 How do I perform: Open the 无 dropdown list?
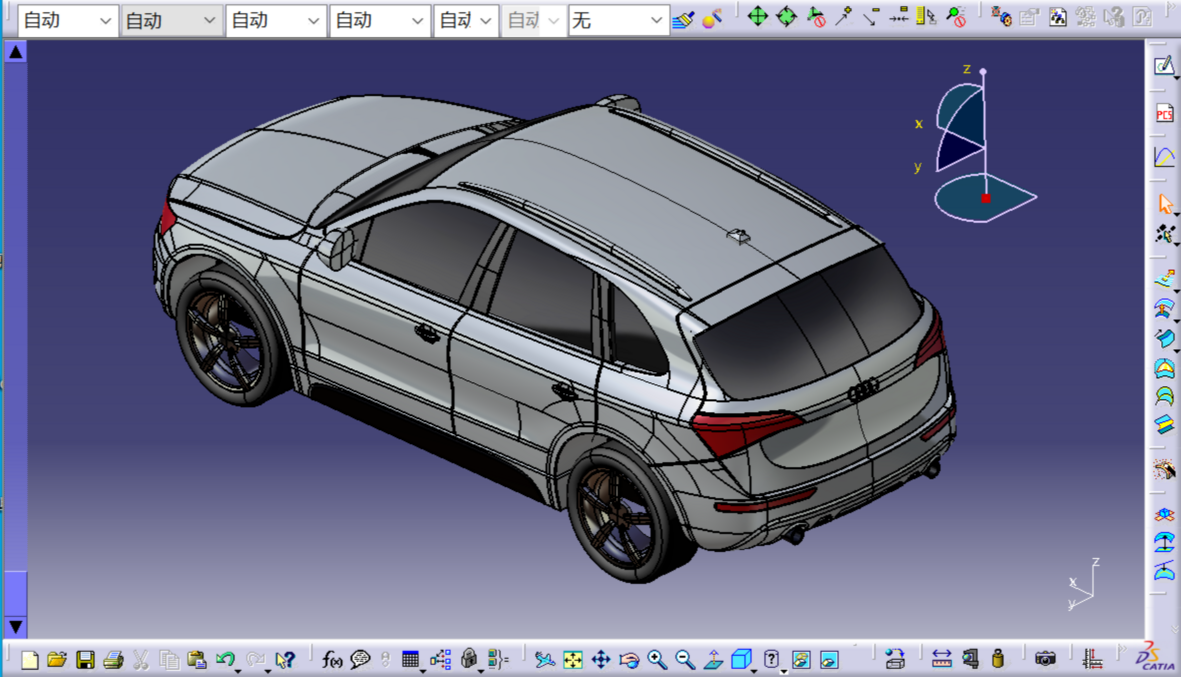656,21
